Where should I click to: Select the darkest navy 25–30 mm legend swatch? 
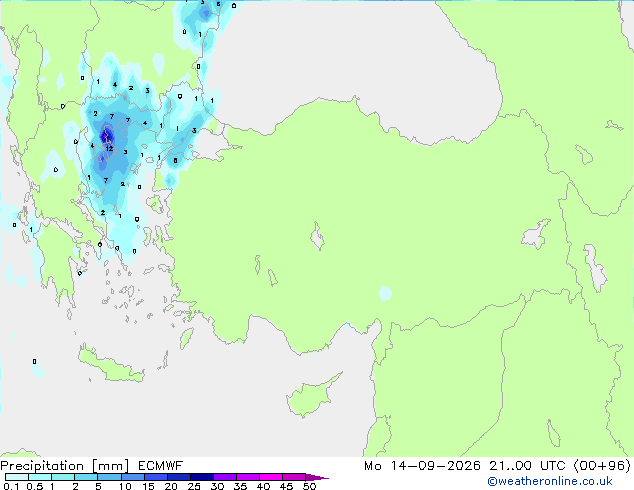point(202,477)
